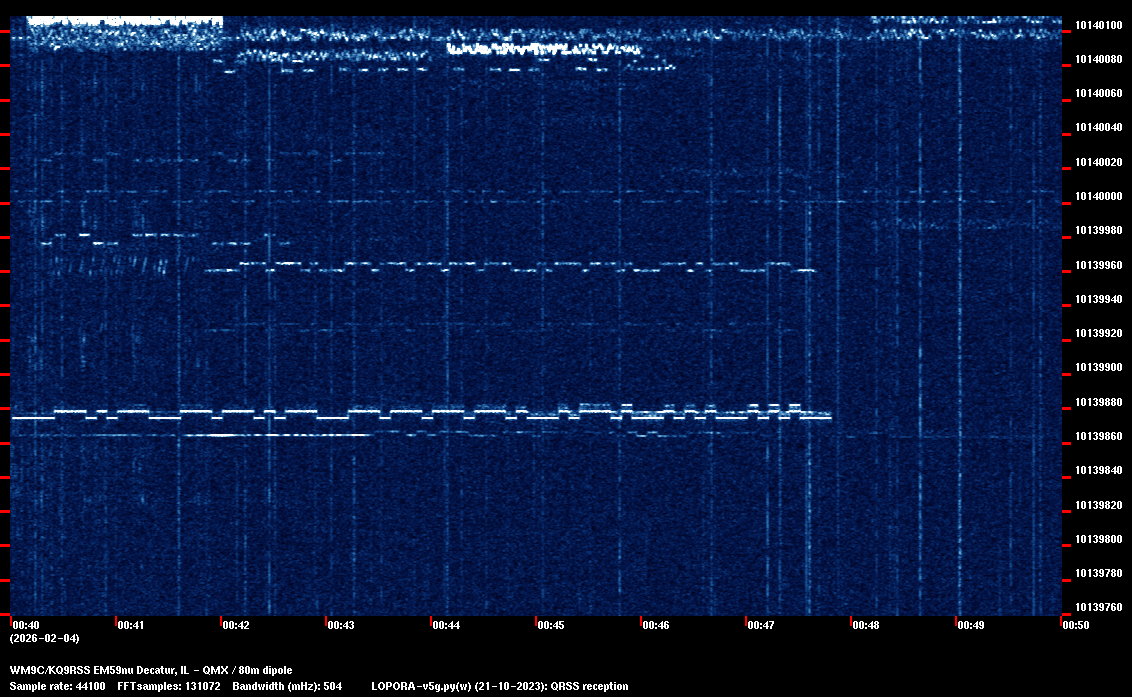Select the Sample rate: 44100 text
The width and height of the screenshot is (1132, 697).
(58, 686)
